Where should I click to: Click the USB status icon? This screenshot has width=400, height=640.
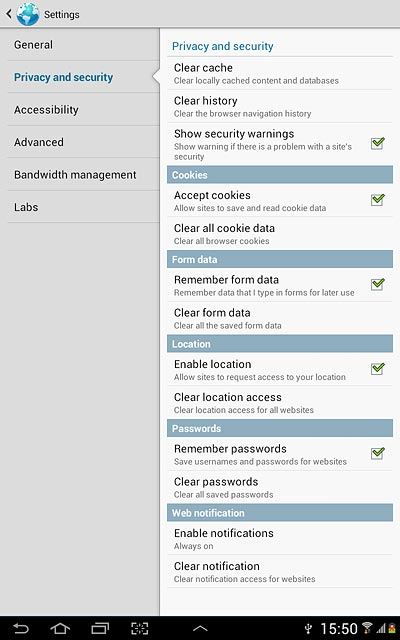309,629
